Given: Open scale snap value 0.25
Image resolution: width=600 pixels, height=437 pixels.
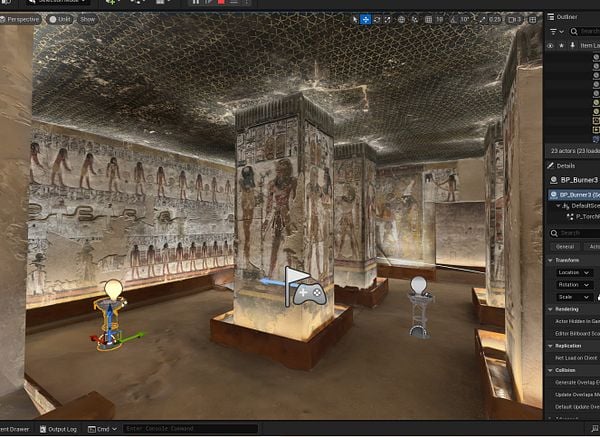Looking at the screenshot, I should tap(495, 19).
